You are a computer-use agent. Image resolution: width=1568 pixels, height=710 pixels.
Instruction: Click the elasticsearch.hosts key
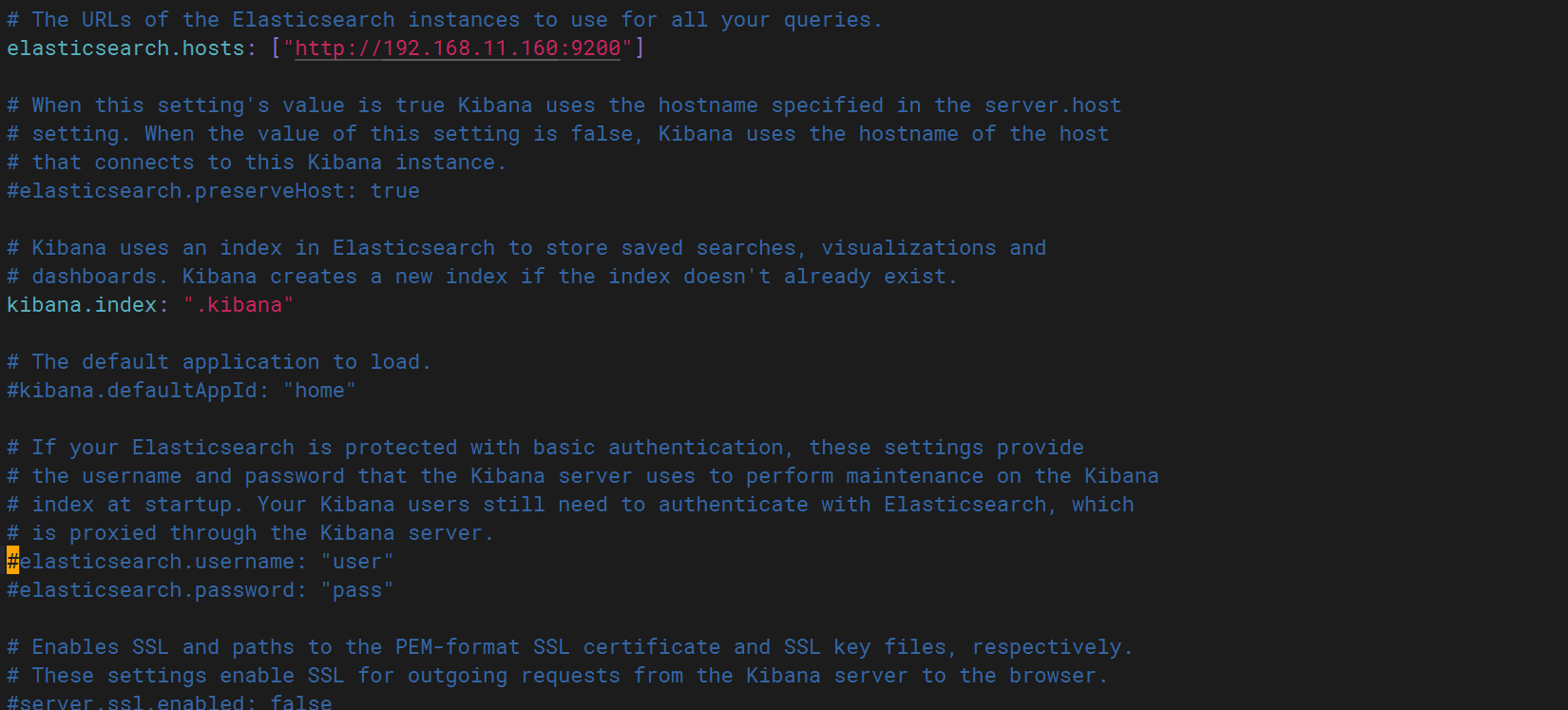click(125, 48)
